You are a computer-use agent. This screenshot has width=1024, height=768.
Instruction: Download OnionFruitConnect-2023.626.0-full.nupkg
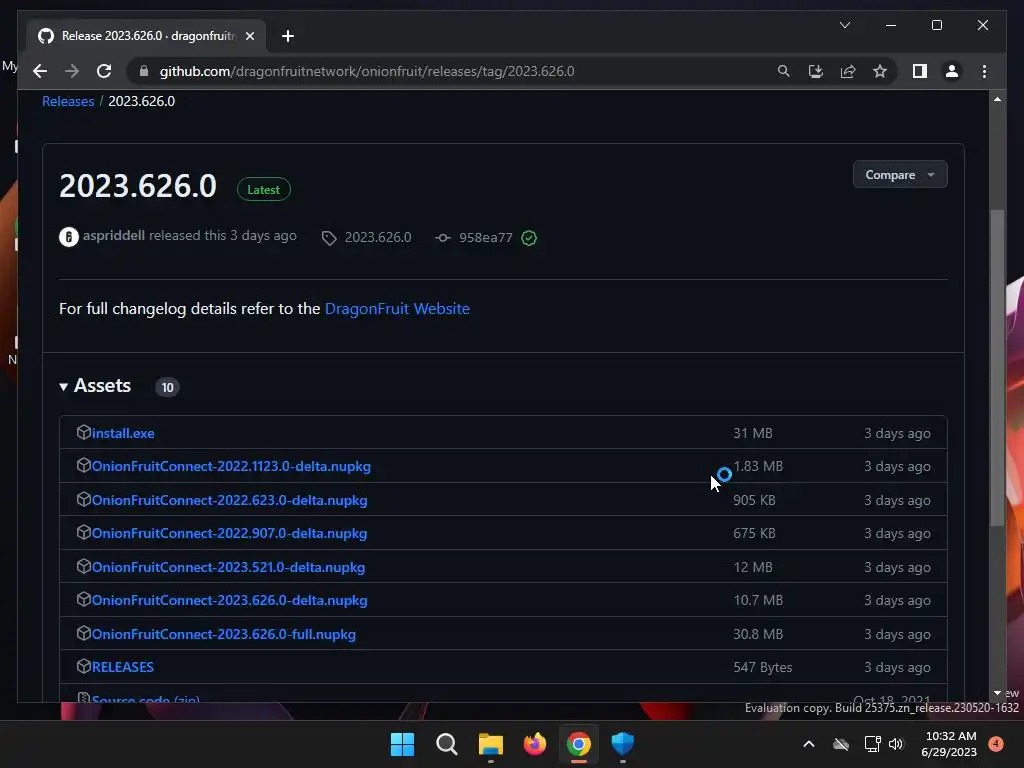tap(223, 634)
